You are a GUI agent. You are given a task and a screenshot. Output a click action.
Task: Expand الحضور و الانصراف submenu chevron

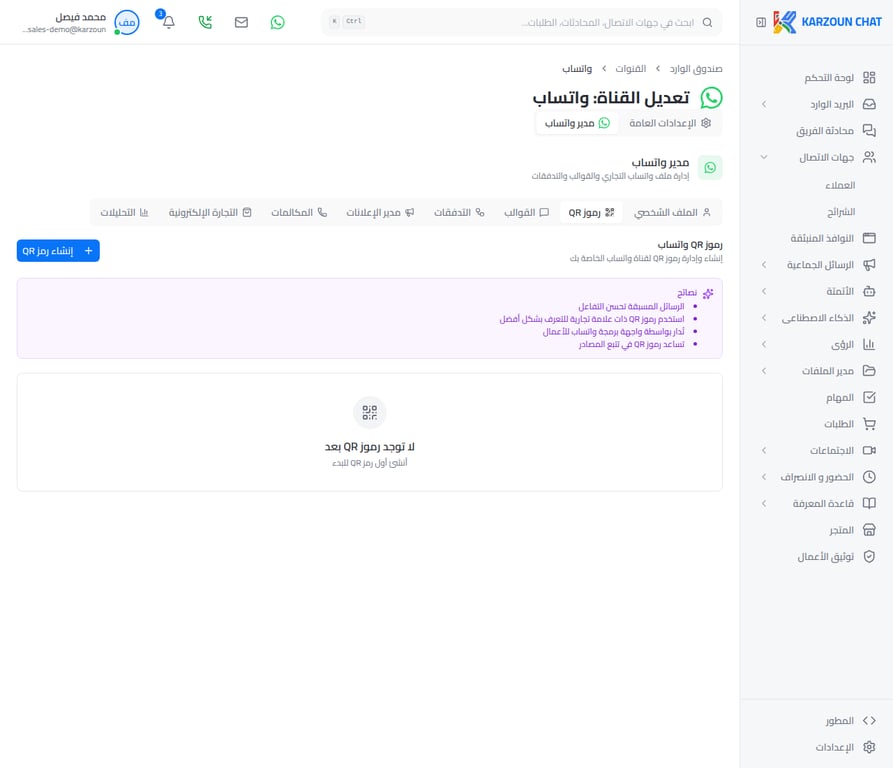pos(764,477)
